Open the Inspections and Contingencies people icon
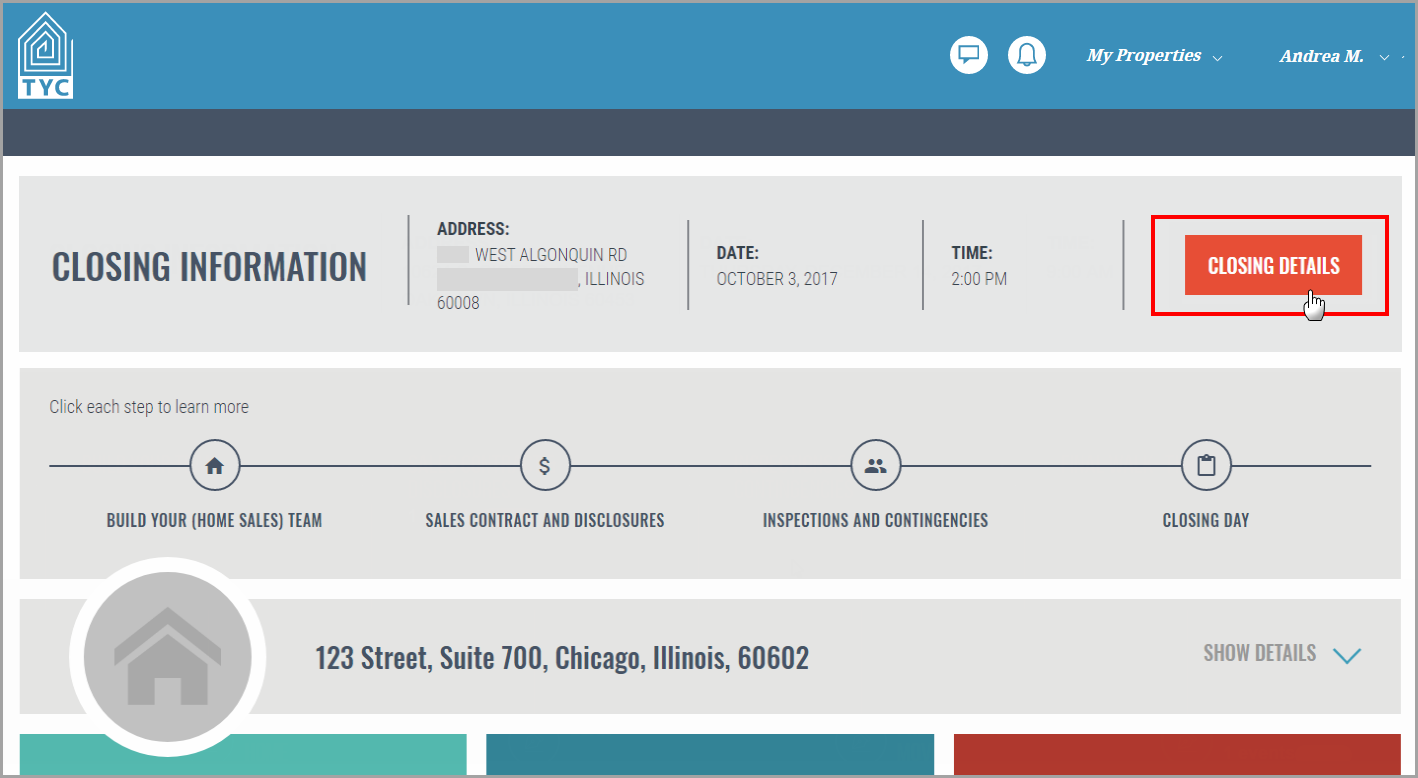The width and height of the screenshot is (1418, 778). pyautogui.click(x=875, y=464)
